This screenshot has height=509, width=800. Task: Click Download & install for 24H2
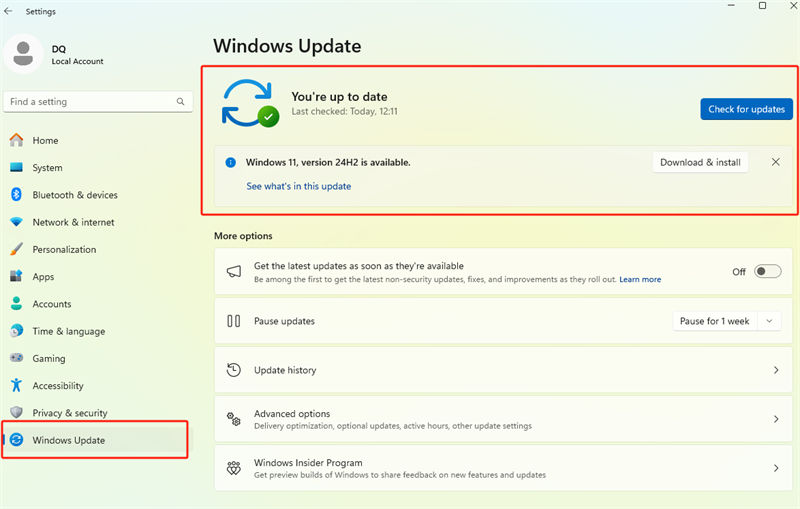point(700,162)
